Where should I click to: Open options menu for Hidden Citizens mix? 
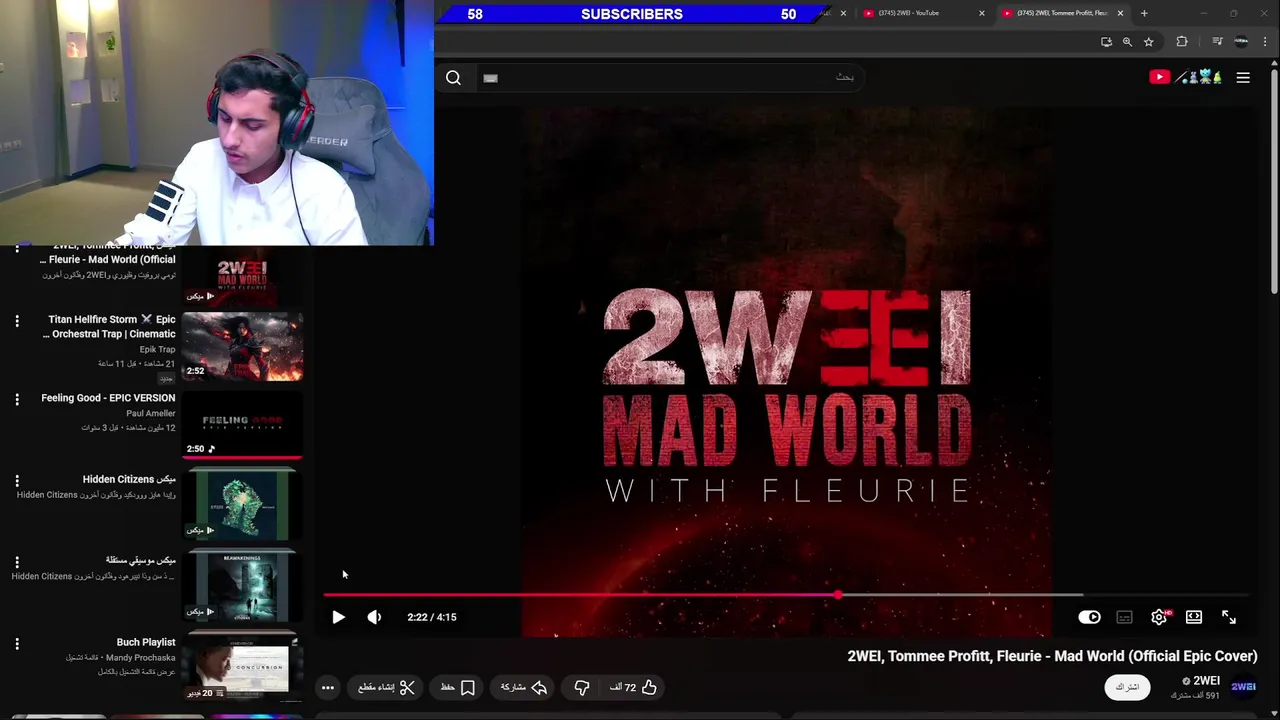[x=16, y=481]
